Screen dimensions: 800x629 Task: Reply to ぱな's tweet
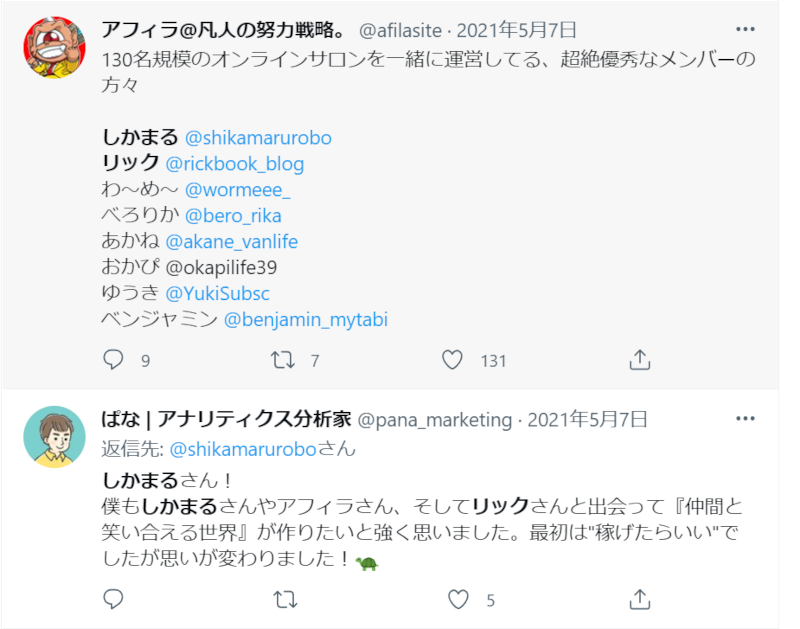point(114,599)
